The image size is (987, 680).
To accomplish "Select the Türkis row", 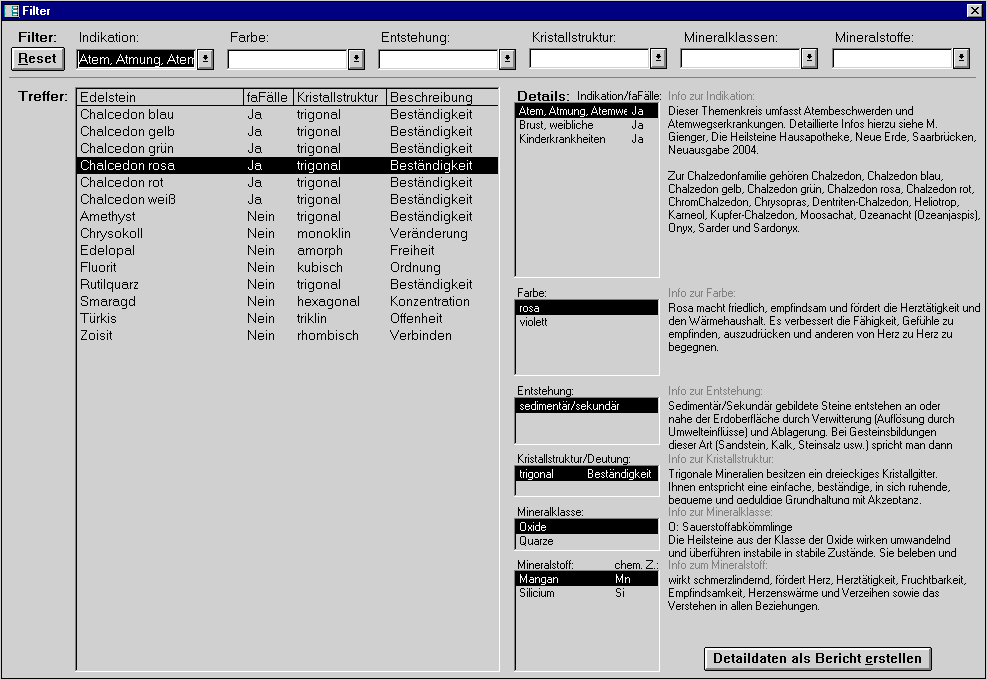I will pyautogui.click(x=288, y=319).
